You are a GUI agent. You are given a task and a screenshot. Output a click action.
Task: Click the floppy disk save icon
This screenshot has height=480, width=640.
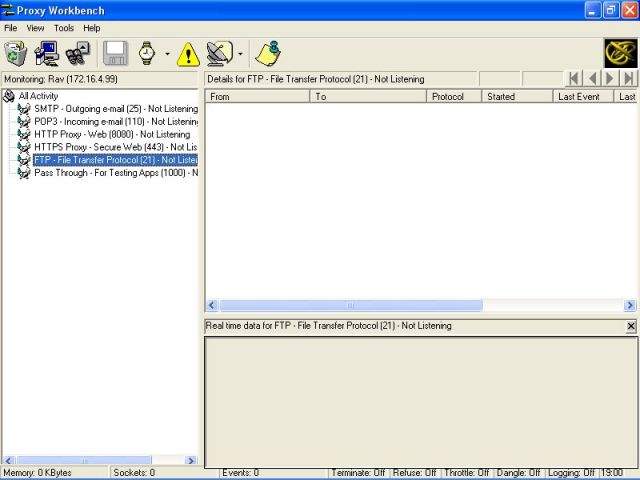pos(115,53)
